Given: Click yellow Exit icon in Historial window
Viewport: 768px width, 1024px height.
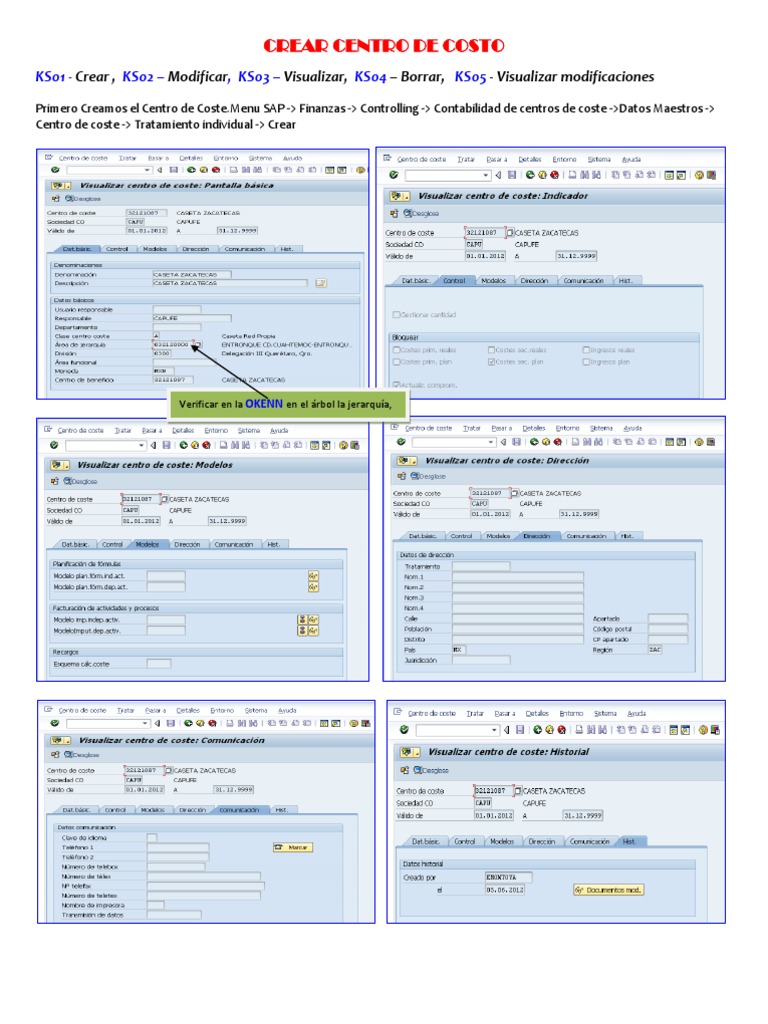Looking at the screenshot, I should click(x=550, y=729).
